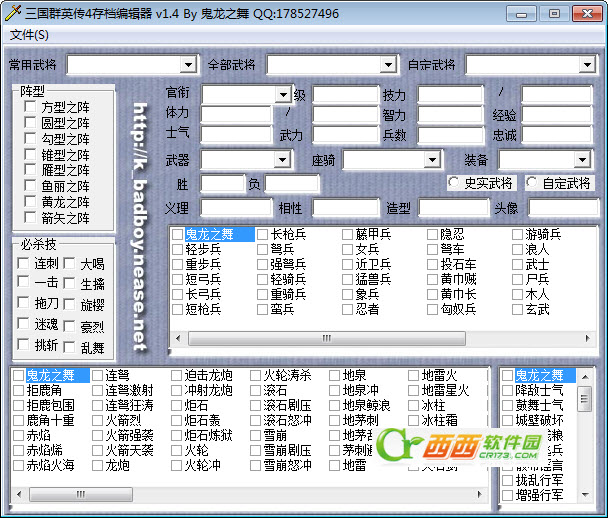This screenshot has width=608, height=518.
Task: Check the 玄武 troop box
Action: 517,309
